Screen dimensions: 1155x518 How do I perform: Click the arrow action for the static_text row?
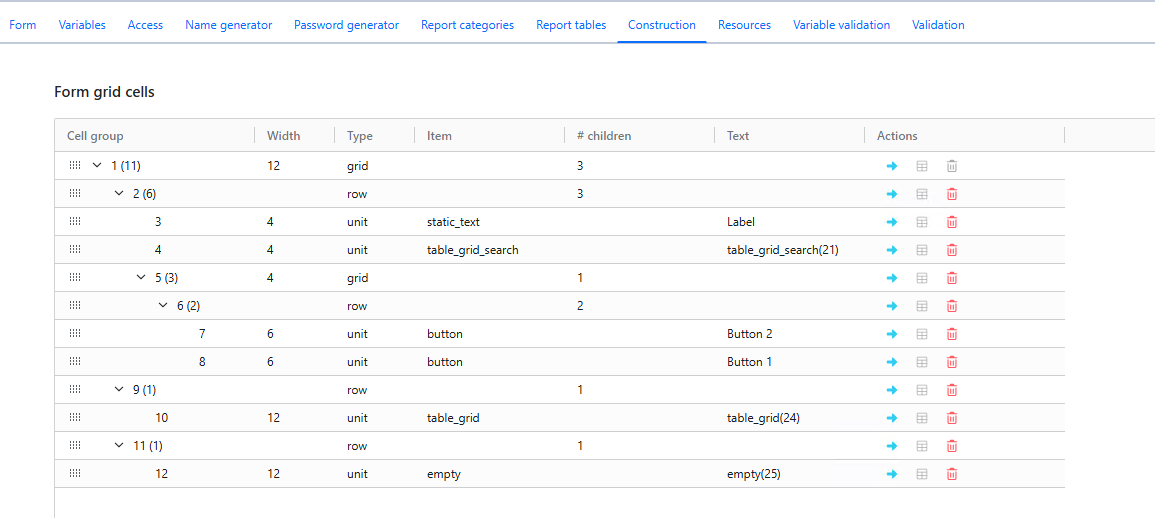(x=891, y=222)
